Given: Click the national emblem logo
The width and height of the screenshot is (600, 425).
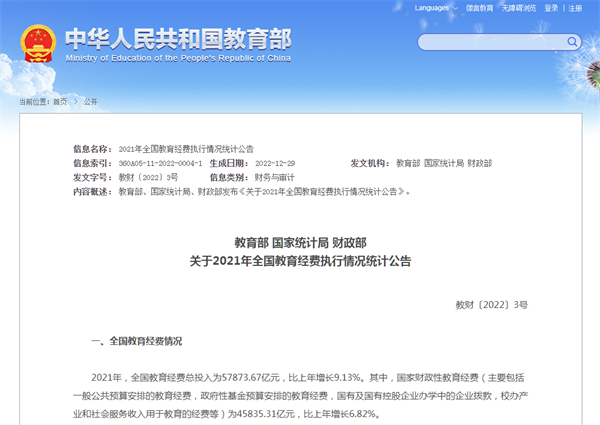Looking at the screenshot, I should pos(38,43).
